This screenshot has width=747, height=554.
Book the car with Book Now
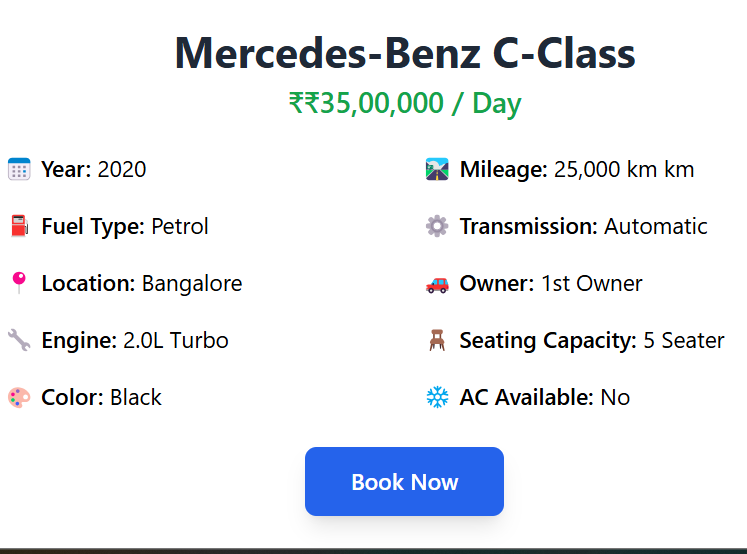[404, 482]
